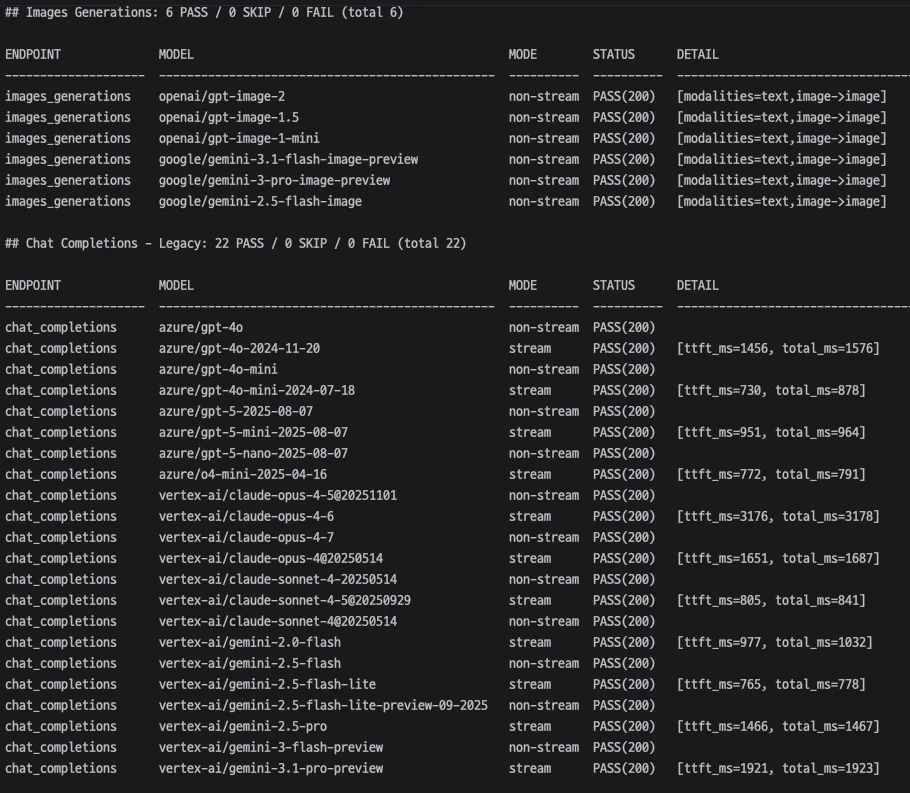The width and height of the screenshot is (910, 793).
Task: Select vertex-ai/gemini-3-flash-preview model text
Action: [271, 747]
